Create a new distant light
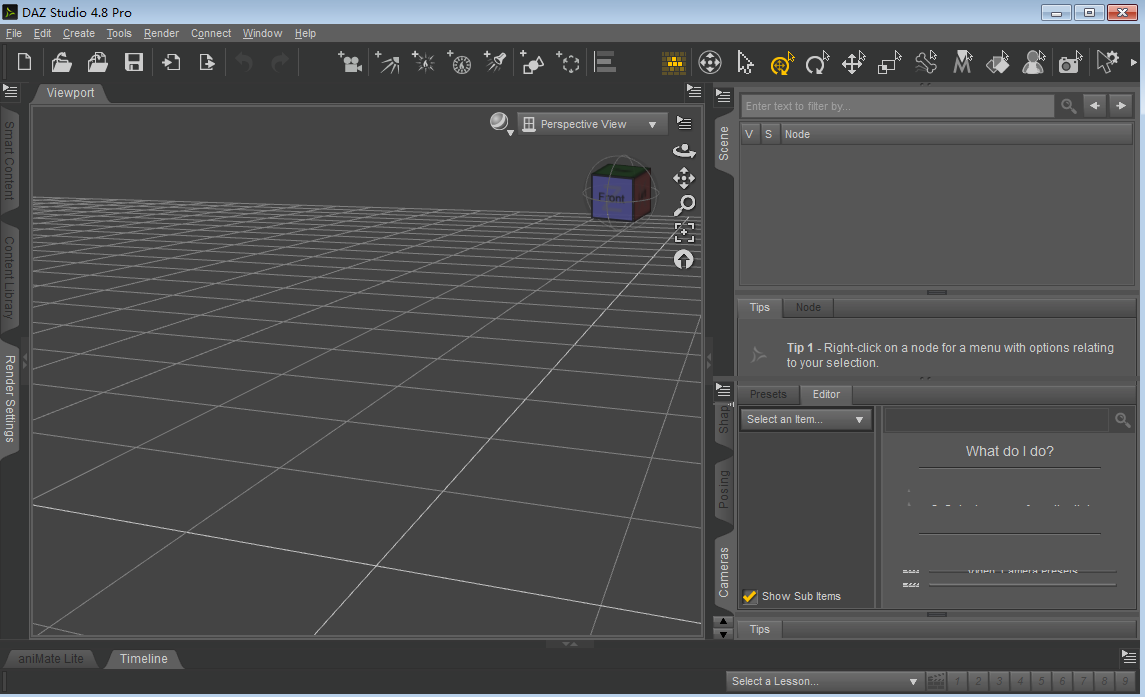This screenshot has height=697, width=1145. coord(387,62)
